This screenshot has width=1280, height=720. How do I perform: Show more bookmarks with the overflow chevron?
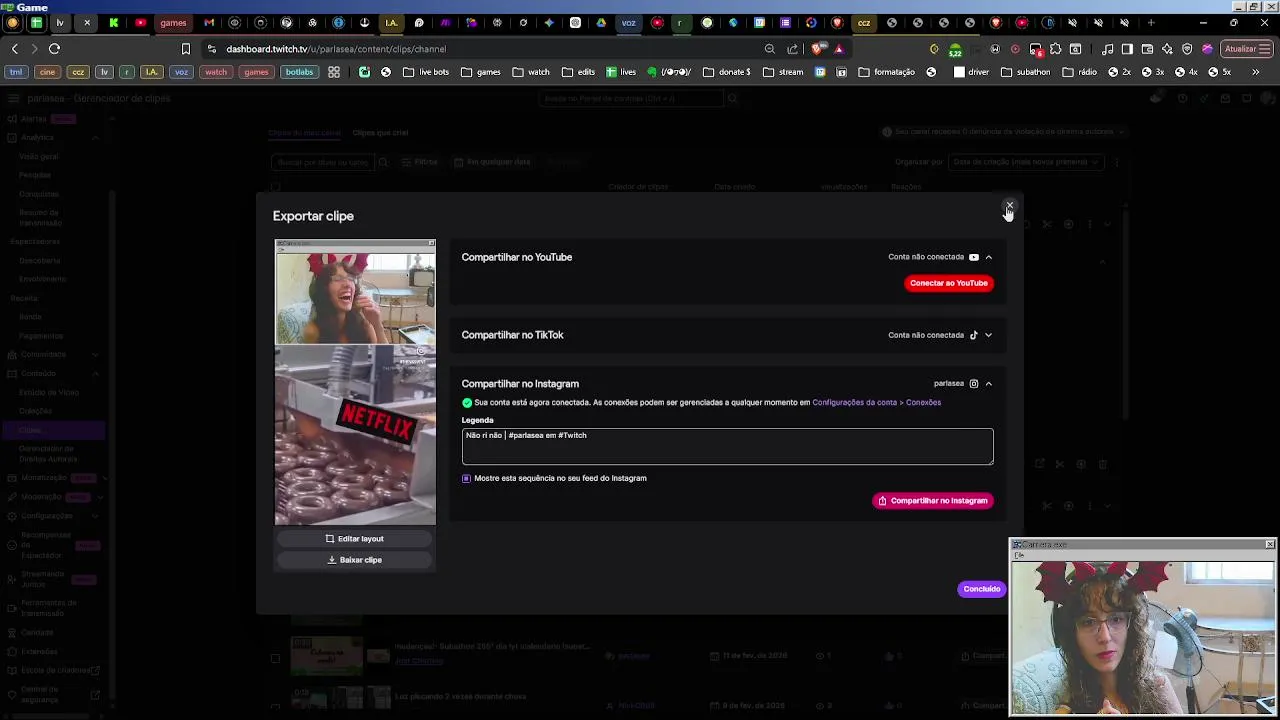[1256, 72]
